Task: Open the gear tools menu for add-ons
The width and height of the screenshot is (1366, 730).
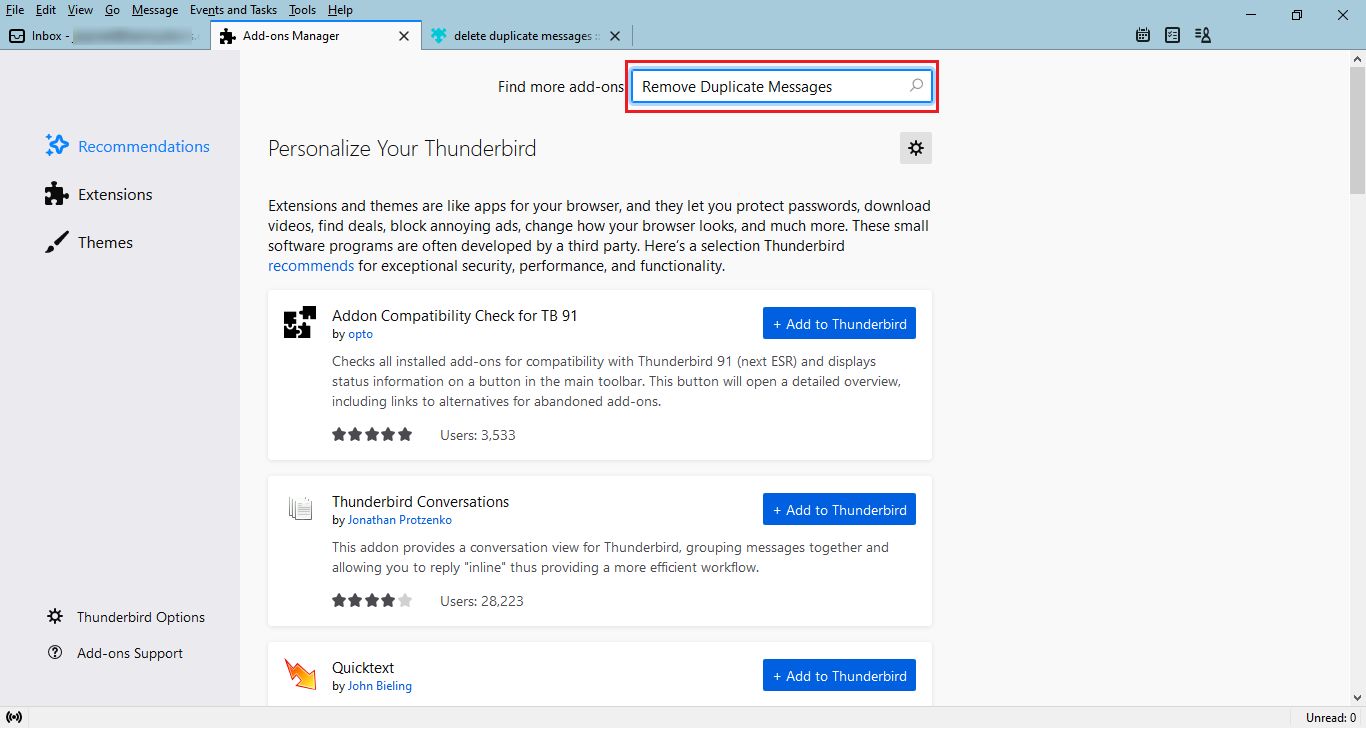Action: click(x=915, y=148)
